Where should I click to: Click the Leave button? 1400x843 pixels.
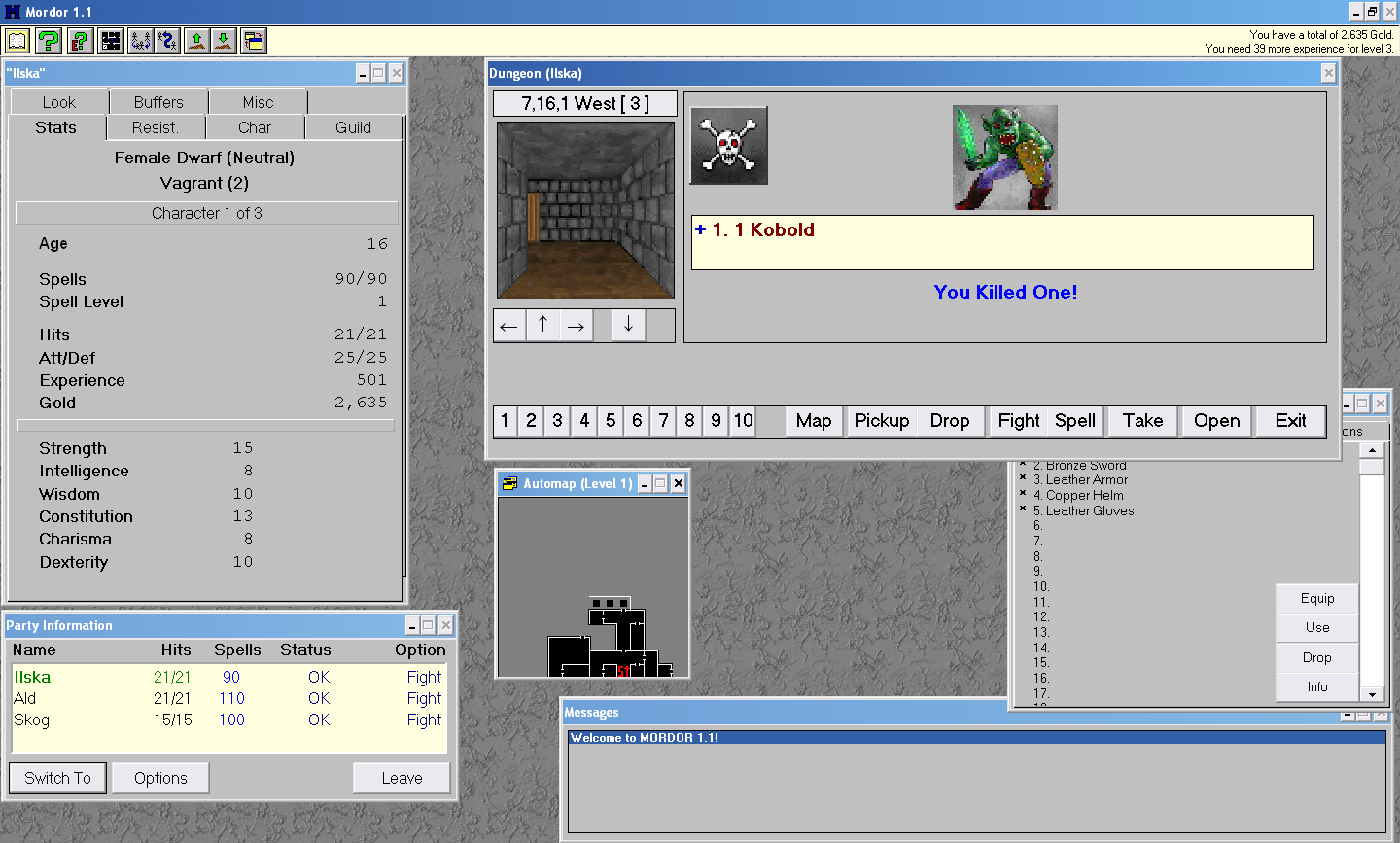(x=402, y=778)
